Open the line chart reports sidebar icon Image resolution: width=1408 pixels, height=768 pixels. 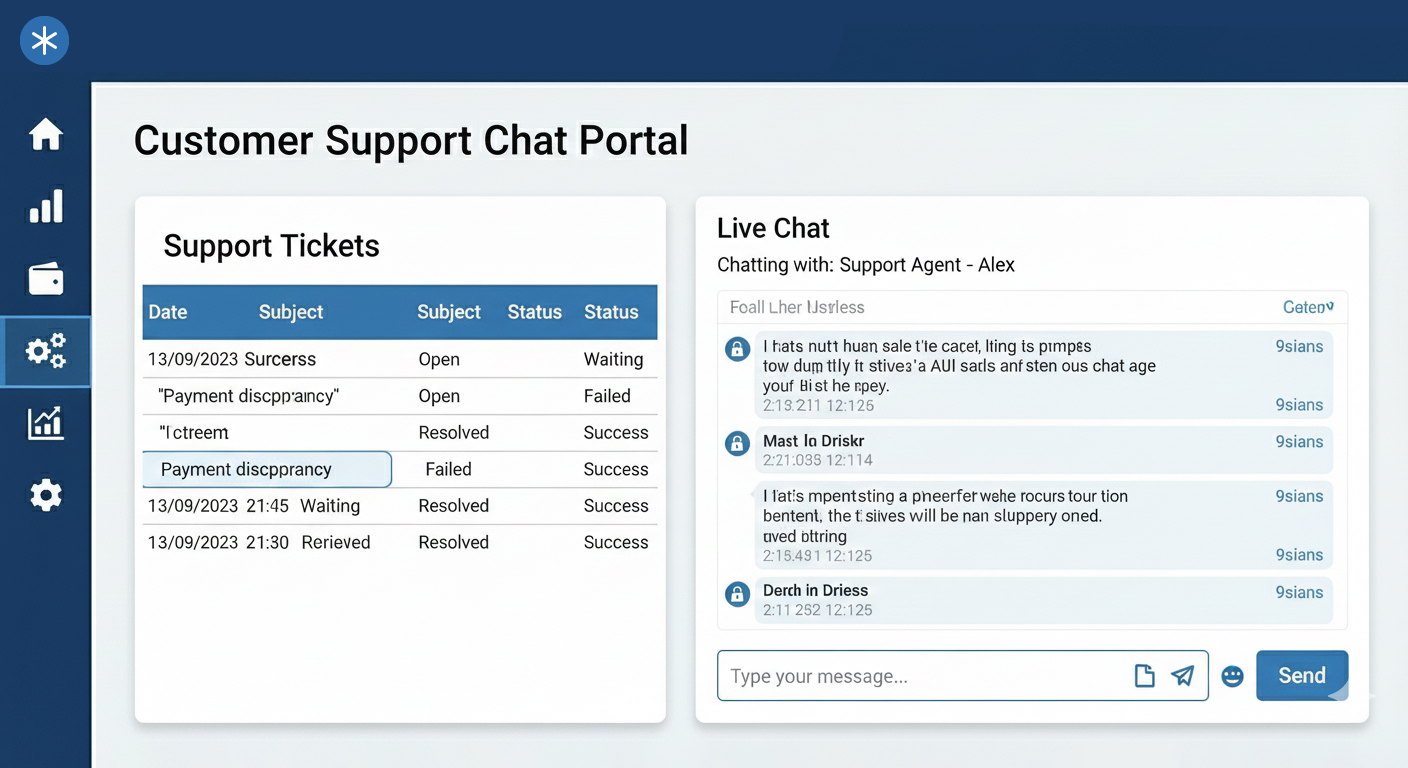pyautogui.click(x=46, y=423)
